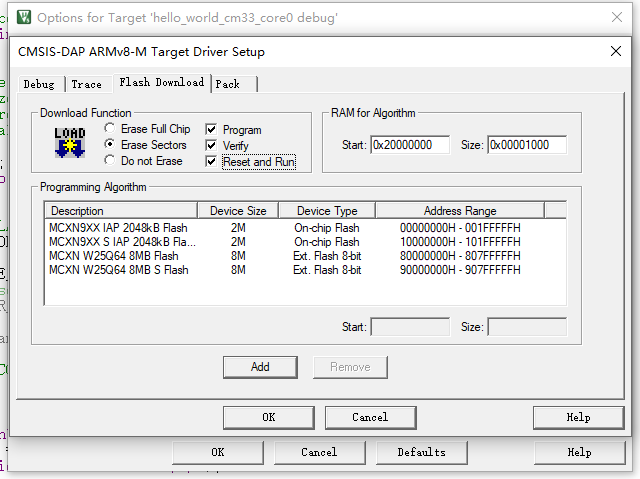Click the Address Range column header
This screenshot has width=640, height=479.
pos(460,211)
